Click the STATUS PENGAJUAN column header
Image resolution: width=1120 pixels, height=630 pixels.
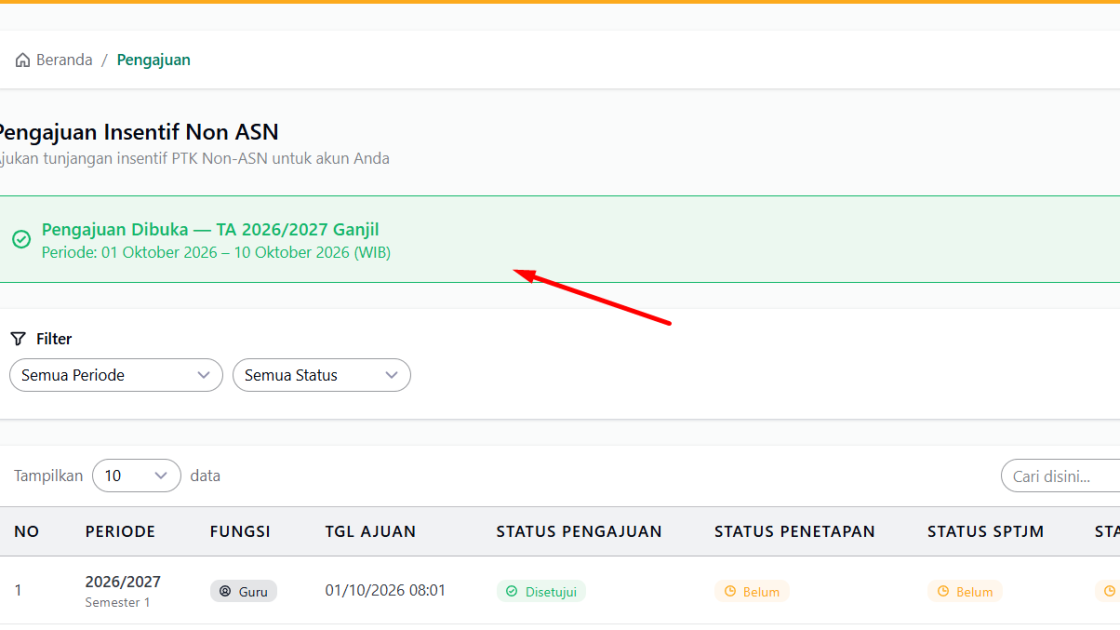click(579, 531)
